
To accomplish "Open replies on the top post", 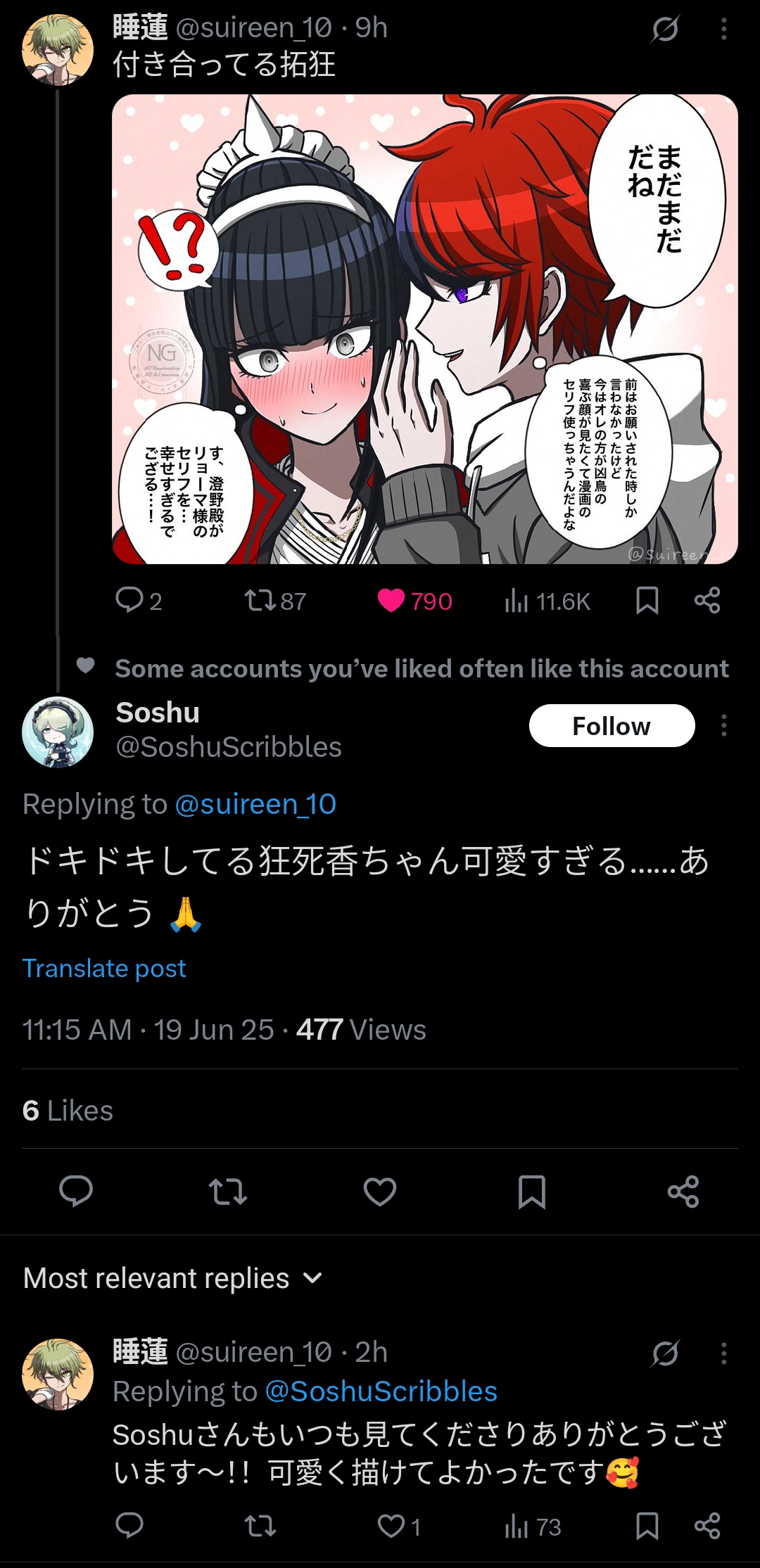I will (x=139, y=601).
